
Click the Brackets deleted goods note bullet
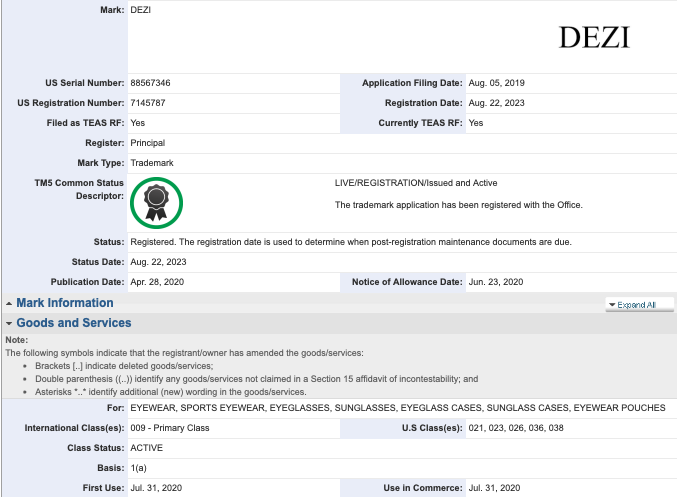pyautogui.click(x=124, y=366)
